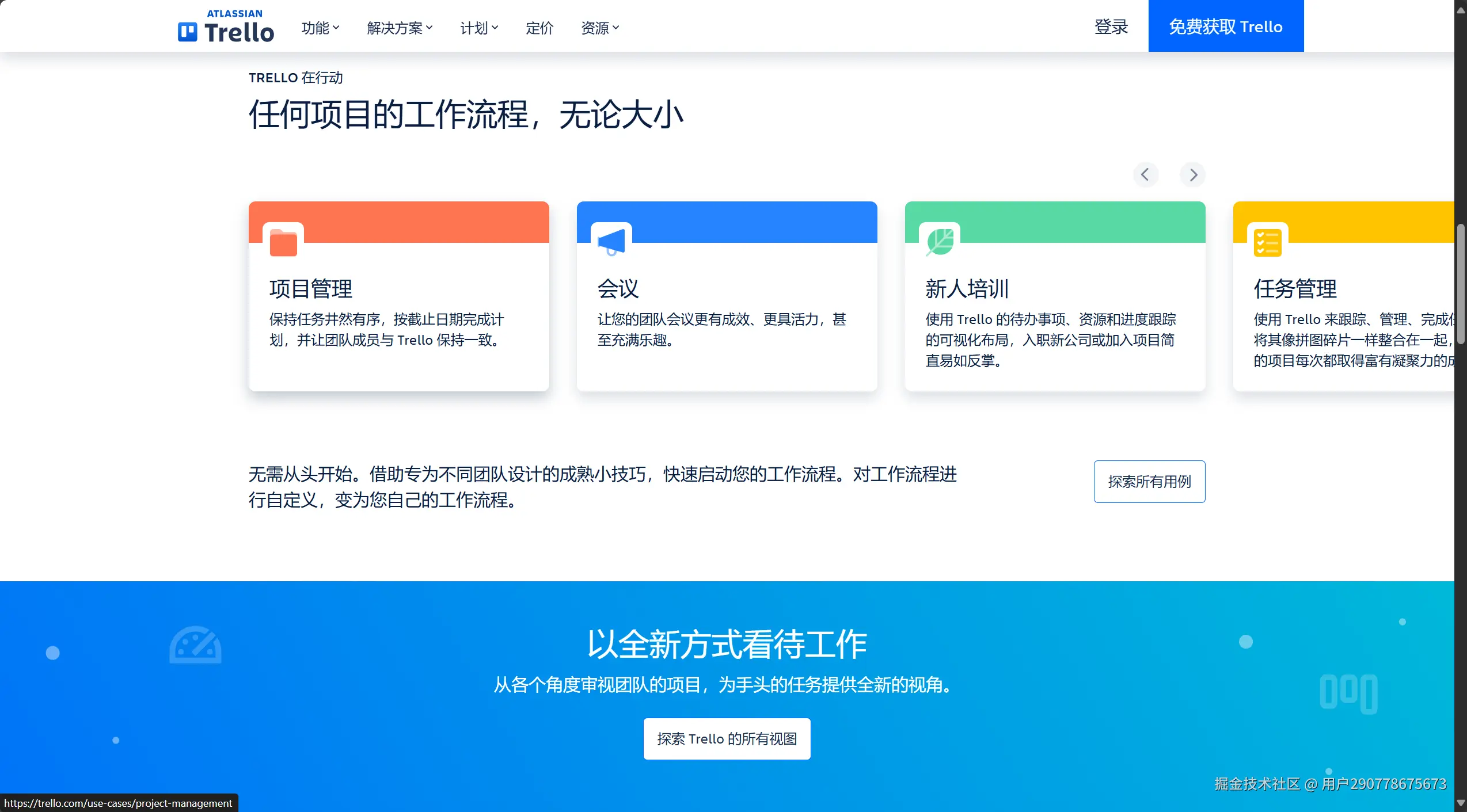Open the 计划 dropdown menu

tap(479, 28)
